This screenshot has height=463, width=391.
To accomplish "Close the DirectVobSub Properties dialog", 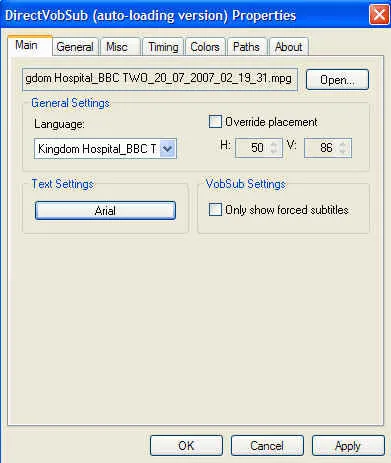I will coord(379,15).
